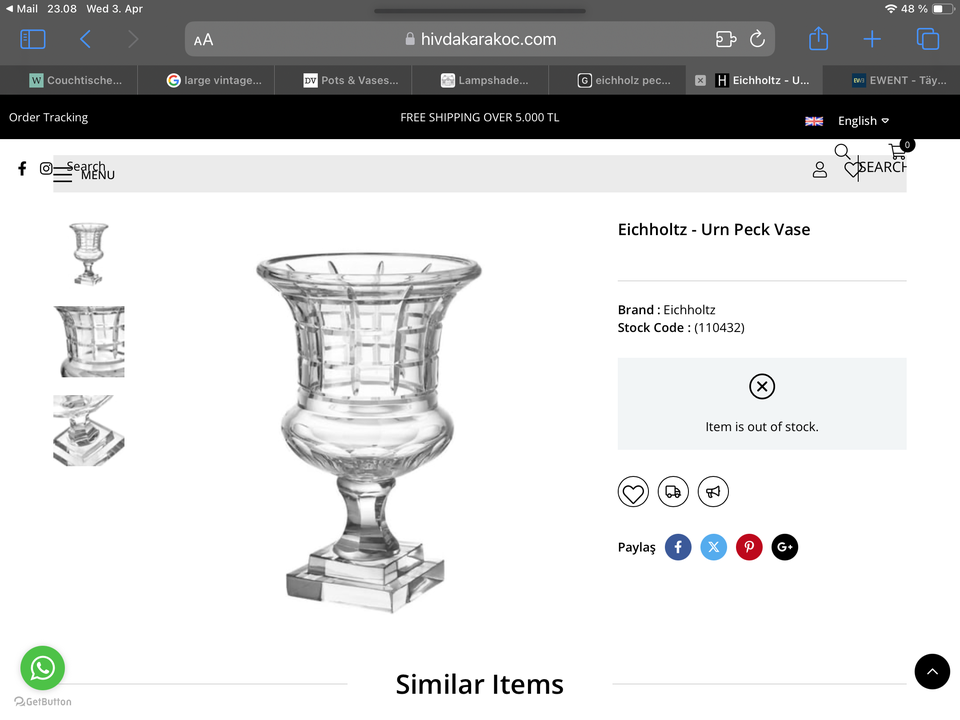This screenshot has height=720, width=960.
Task: Open the Order Tracking link
Action: pos(48,117)
